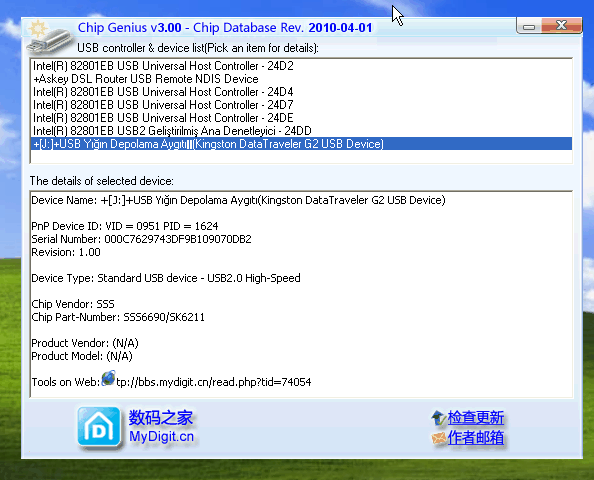Click the USB drive app icon
The width and height of the screenshot is (594, 480).
pos(49,38)
